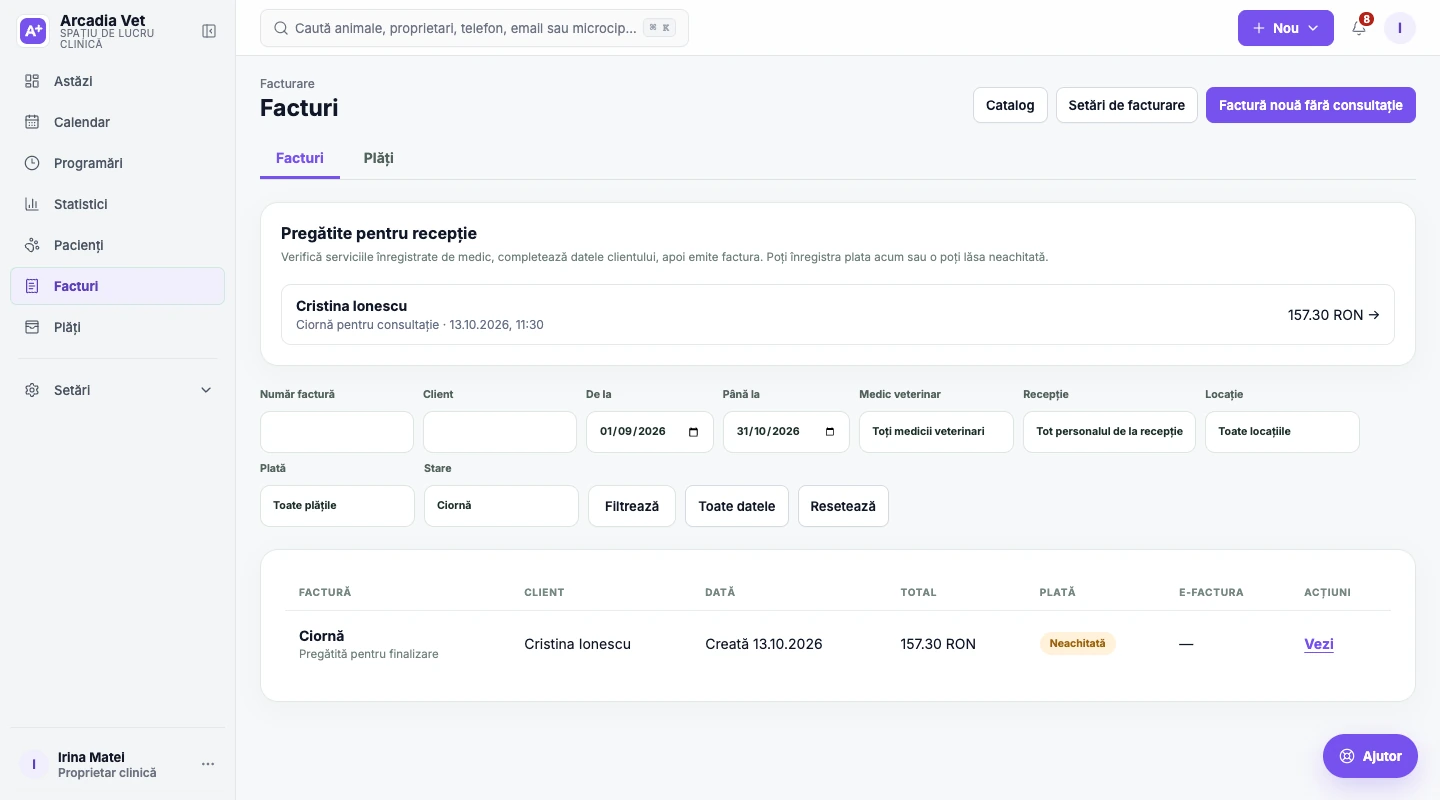Click the Toate datele button
Viewport: 1440px width, 800px height.
(737, 506)
